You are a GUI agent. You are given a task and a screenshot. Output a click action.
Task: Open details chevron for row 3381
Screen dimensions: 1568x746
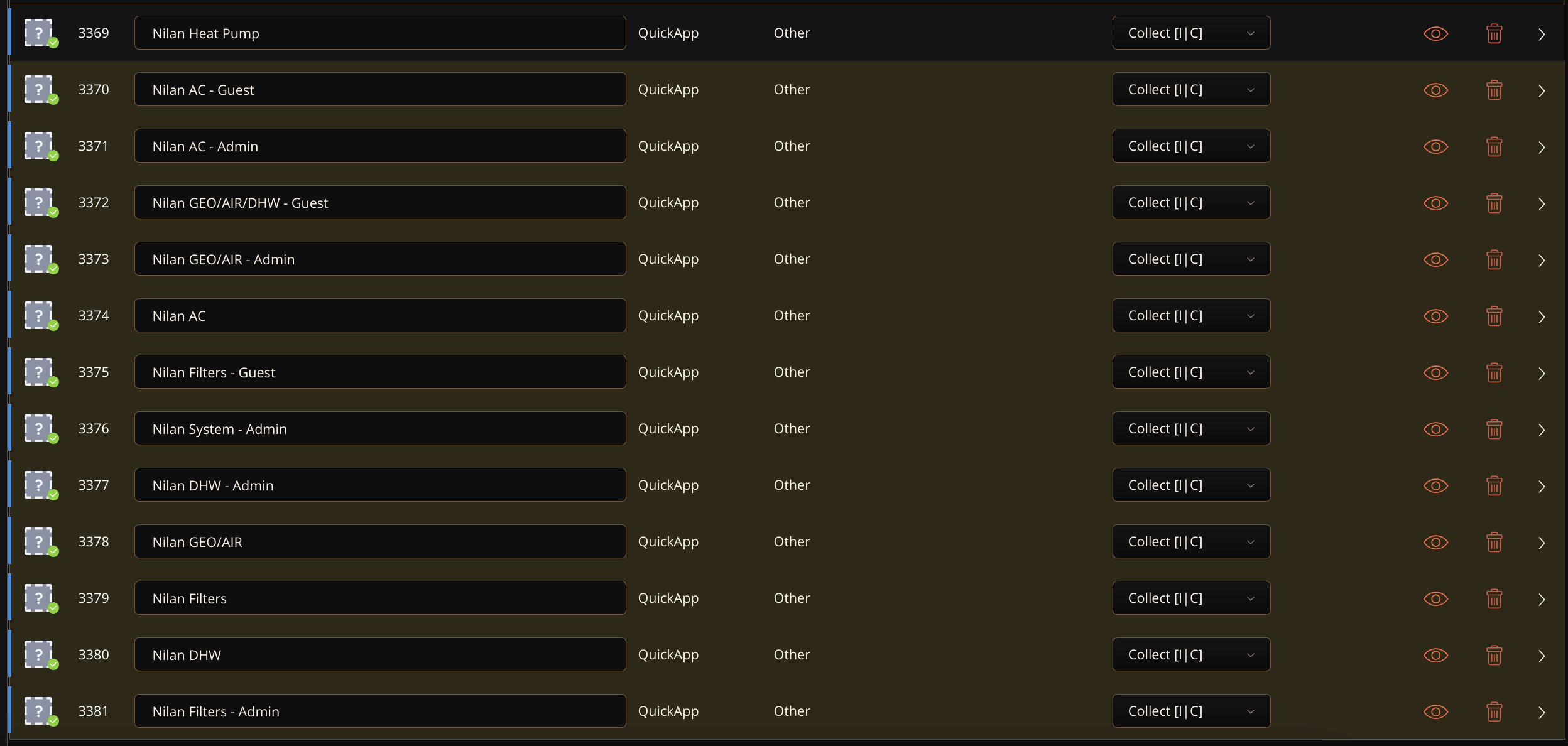point(1542,712)
